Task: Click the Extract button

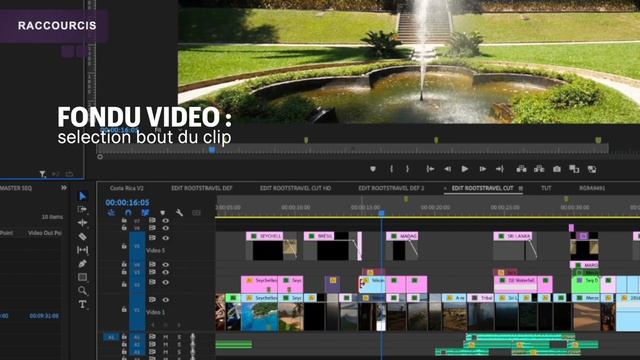Action: (539, 169)
